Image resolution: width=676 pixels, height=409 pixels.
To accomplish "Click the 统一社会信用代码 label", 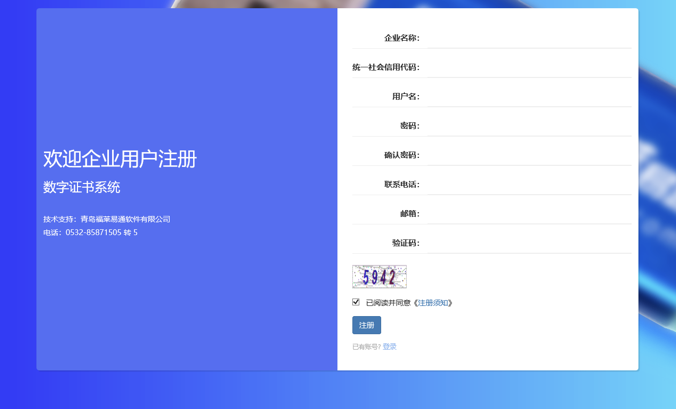I will [x=385, y=67].
